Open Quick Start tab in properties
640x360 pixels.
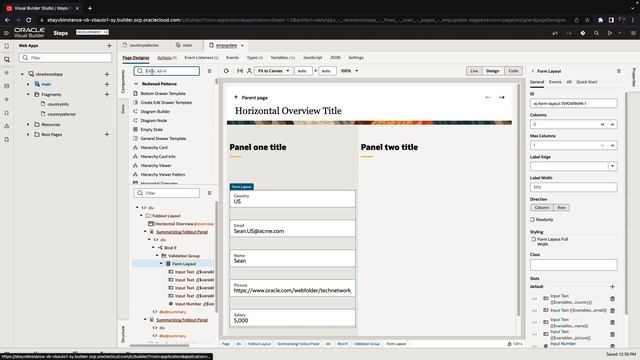click(x=587, y=82)
